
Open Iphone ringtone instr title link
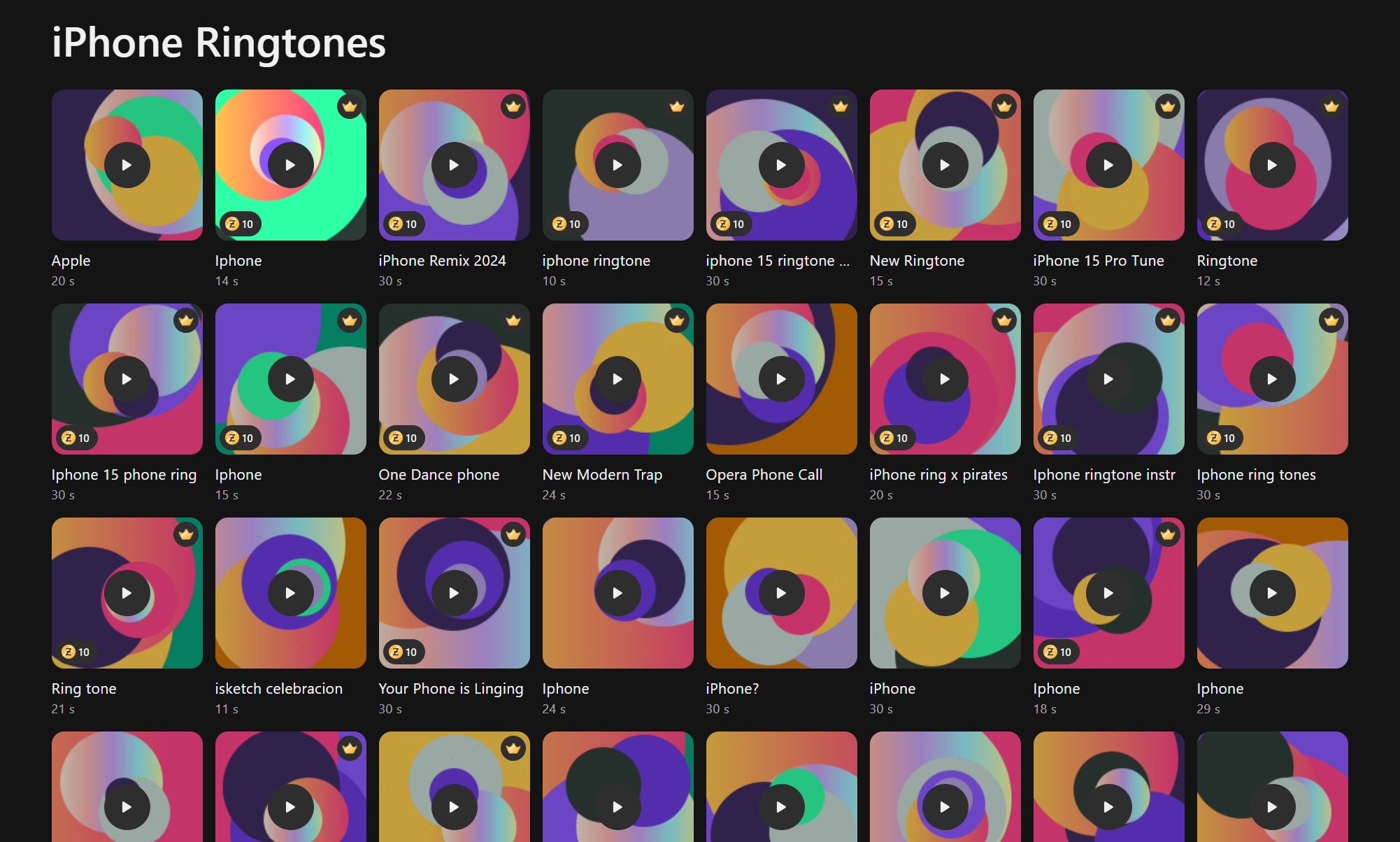(x=1103, y=475)
